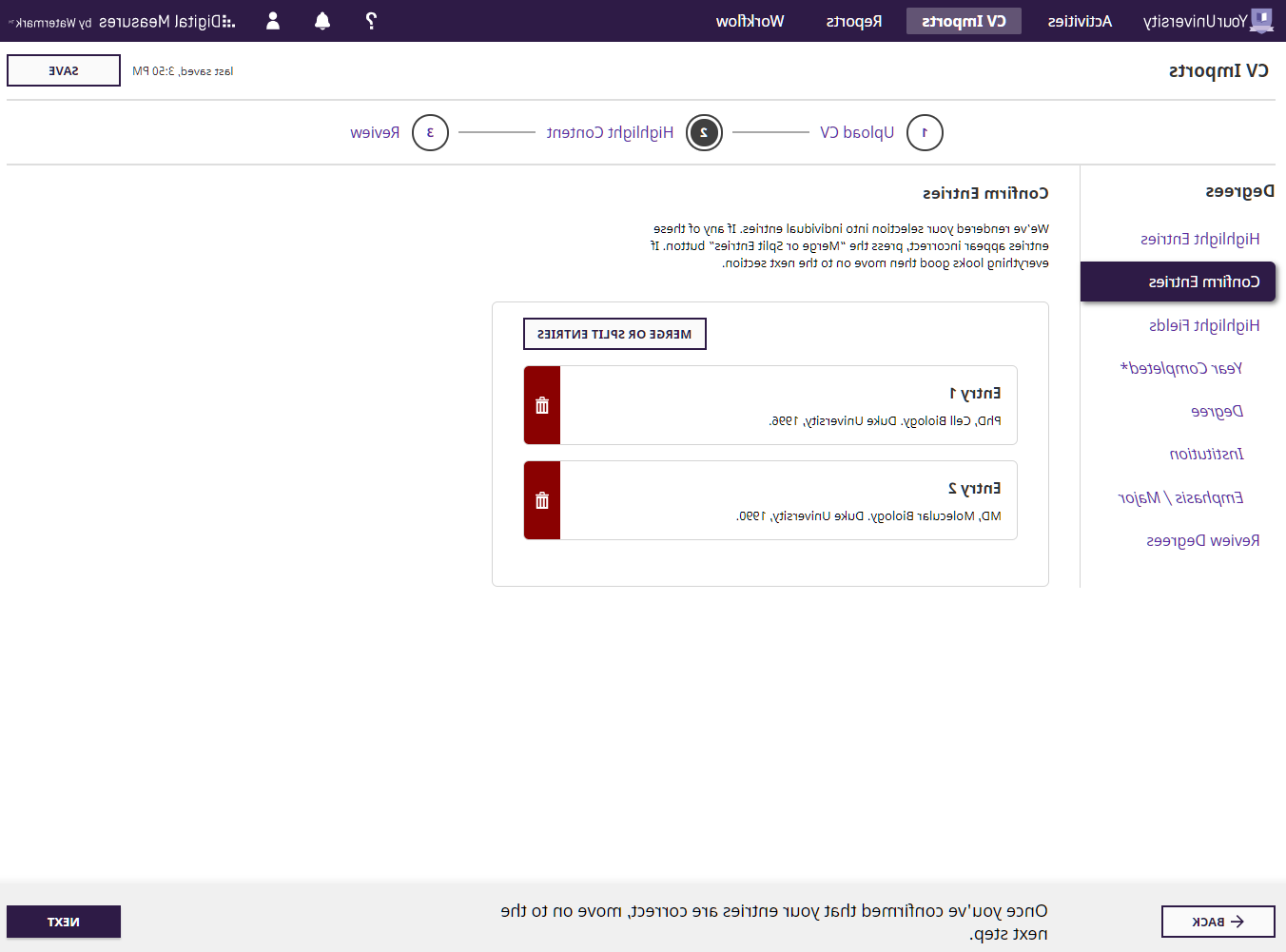Click the Review step label
Viewport: 1286px width, 952px height.
375,132
